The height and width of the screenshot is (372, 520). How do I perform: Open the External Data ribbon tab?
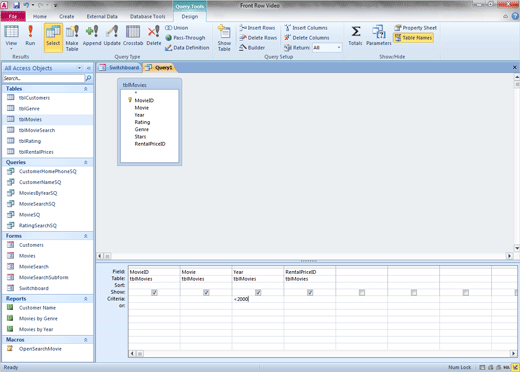(102, 16)
